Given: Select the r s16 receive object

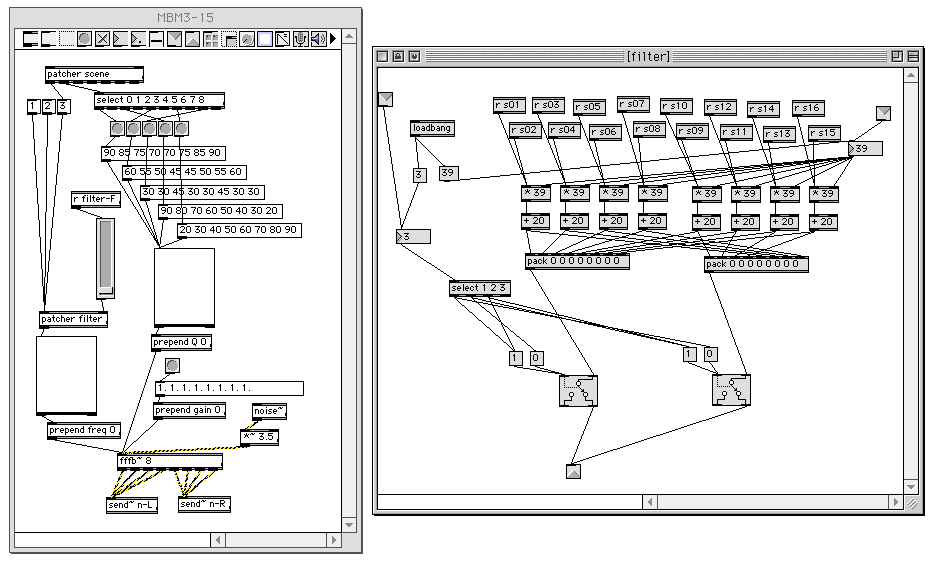Looking at the screenshot, I should pyautogui.click(x=808, y=108).
